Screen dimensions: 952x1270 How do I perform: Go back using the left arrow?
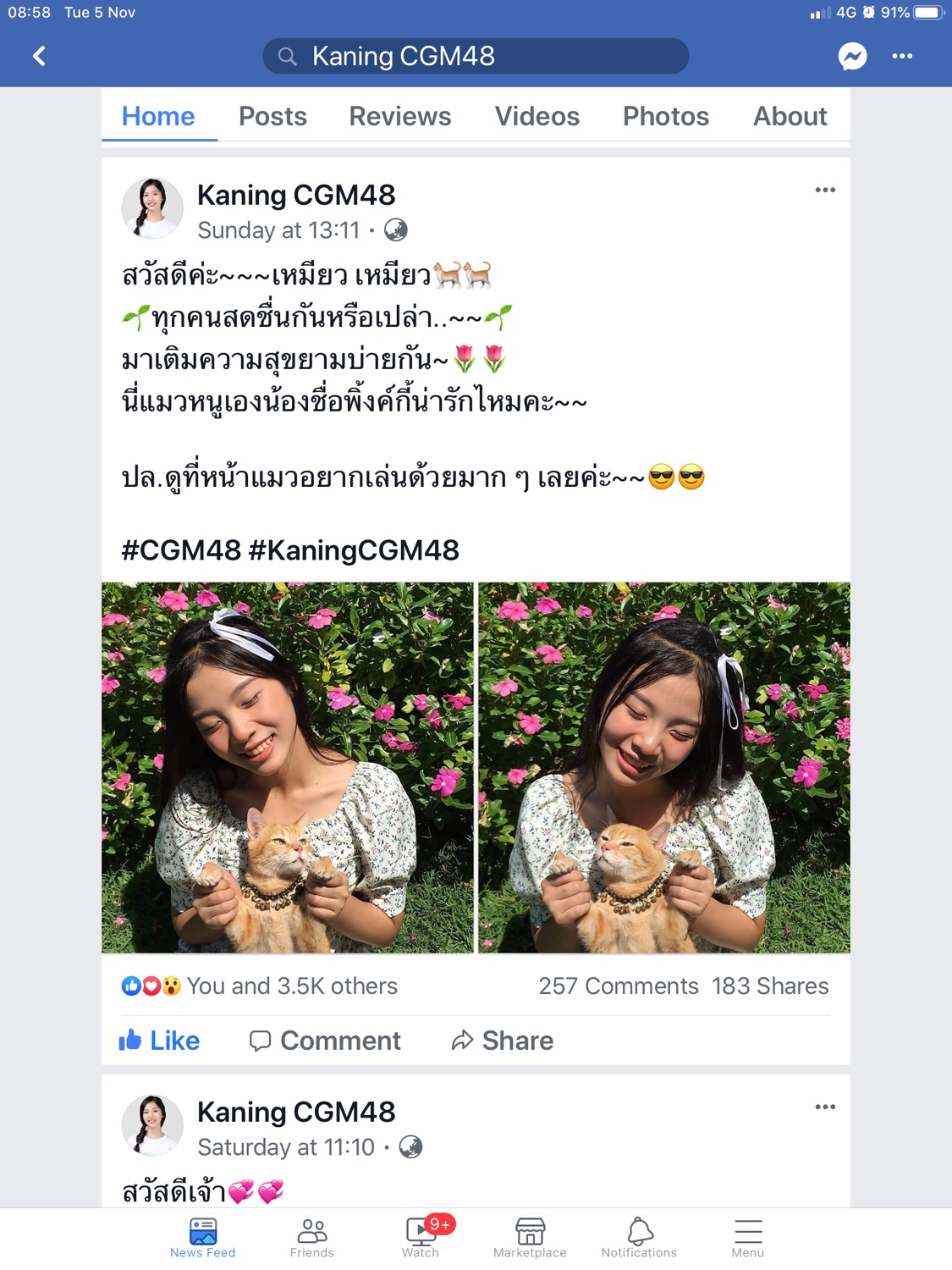point(39,57)
